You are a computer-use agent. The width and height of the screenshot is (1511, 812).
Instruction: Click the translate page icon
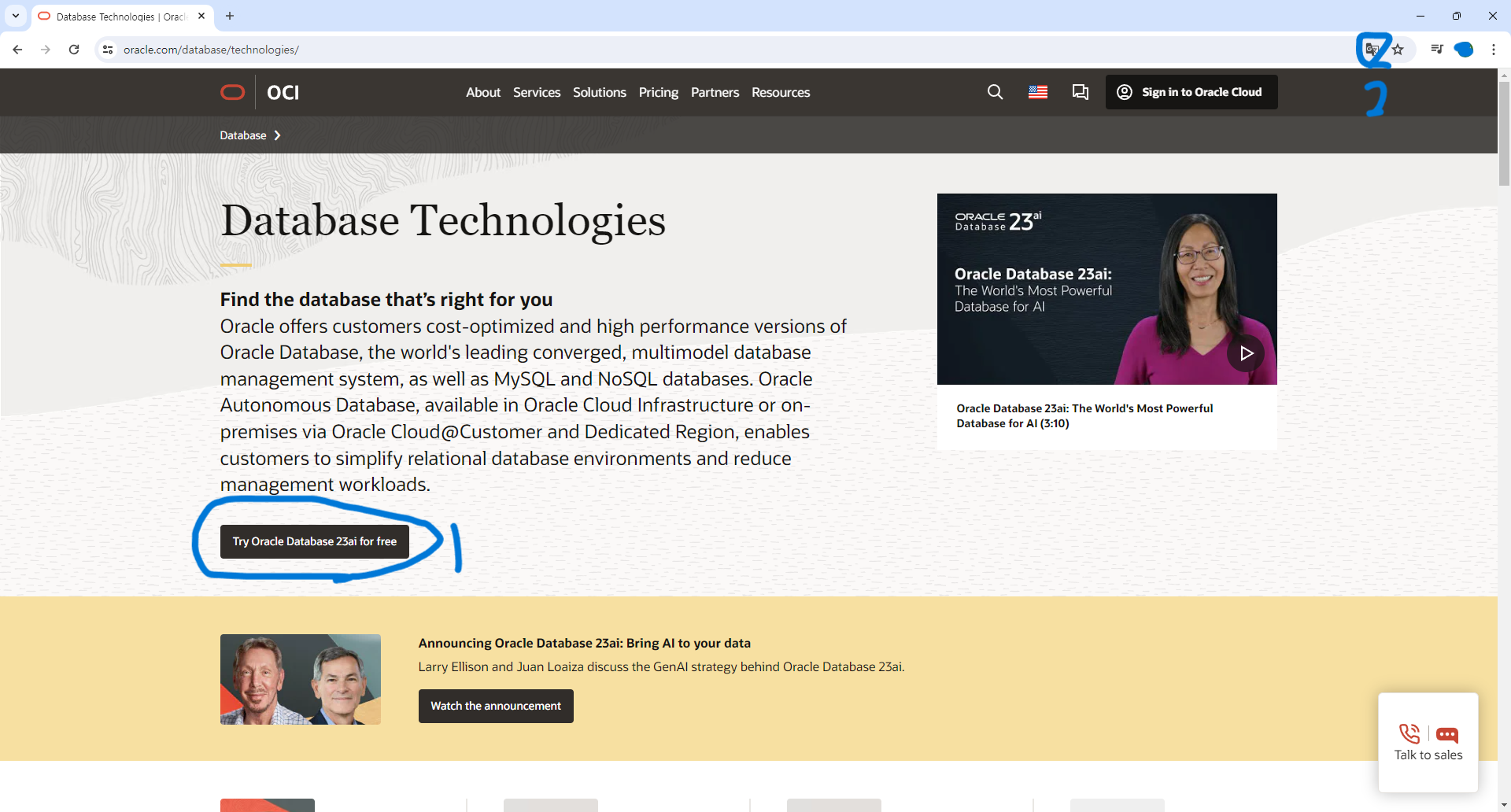coord(1372,50)
